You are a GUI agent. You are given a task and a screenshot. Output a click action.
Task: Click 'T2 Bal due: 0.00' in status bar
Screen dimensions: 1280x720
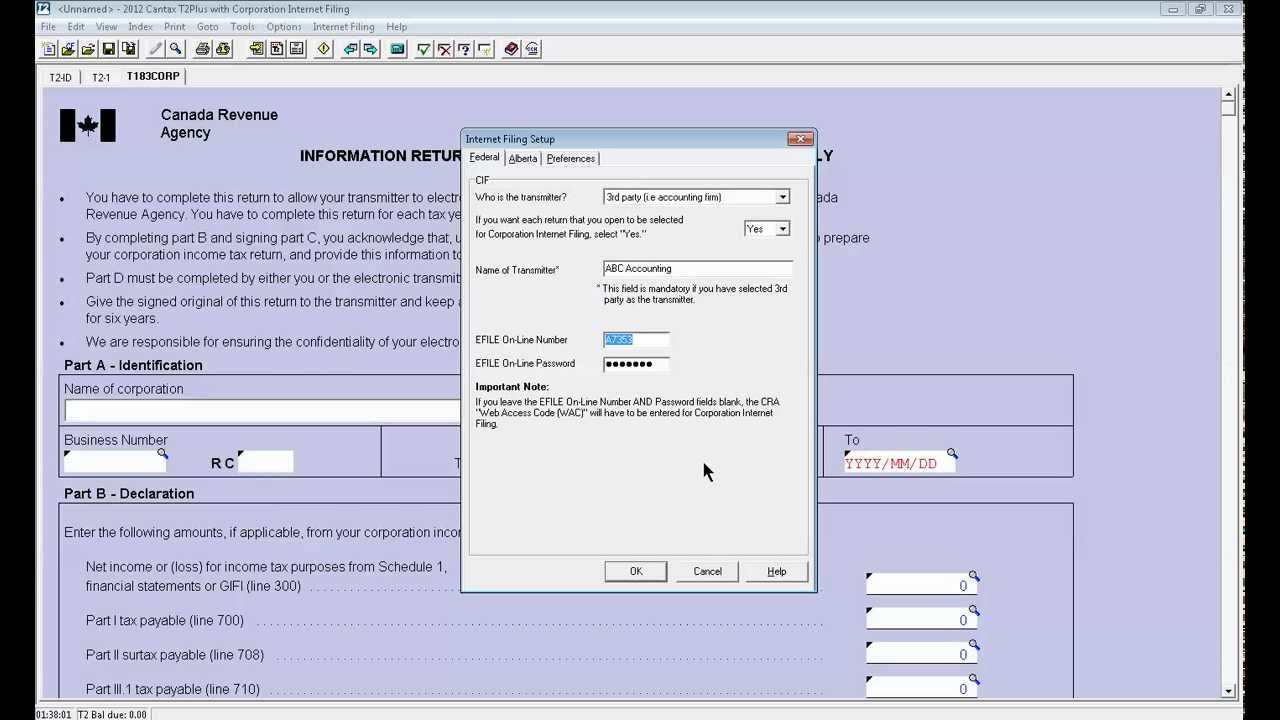point(112,714)
